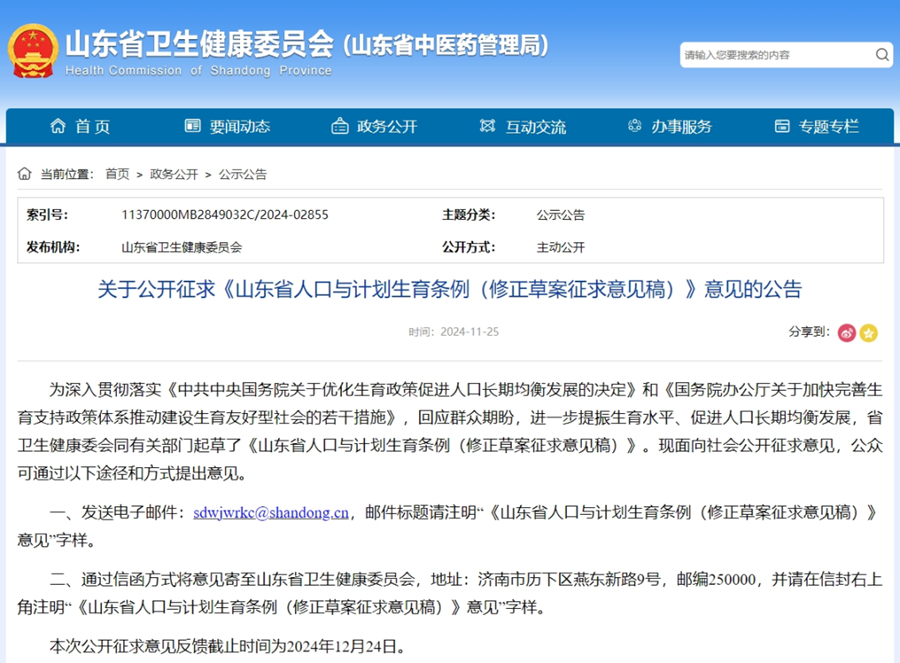Click the national emblem logo

click(x=33, y=51)
